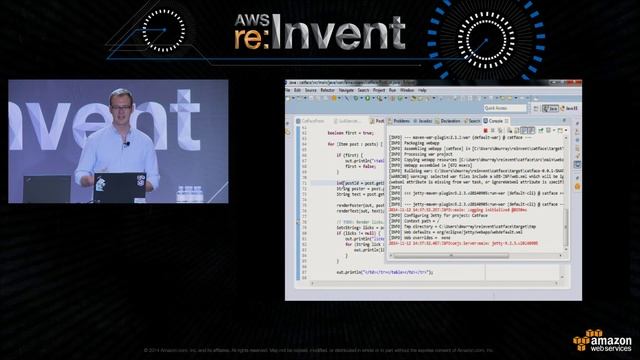640x360 pixels.
Task: Click the Quick Access search field
Action: coord(505,108)
